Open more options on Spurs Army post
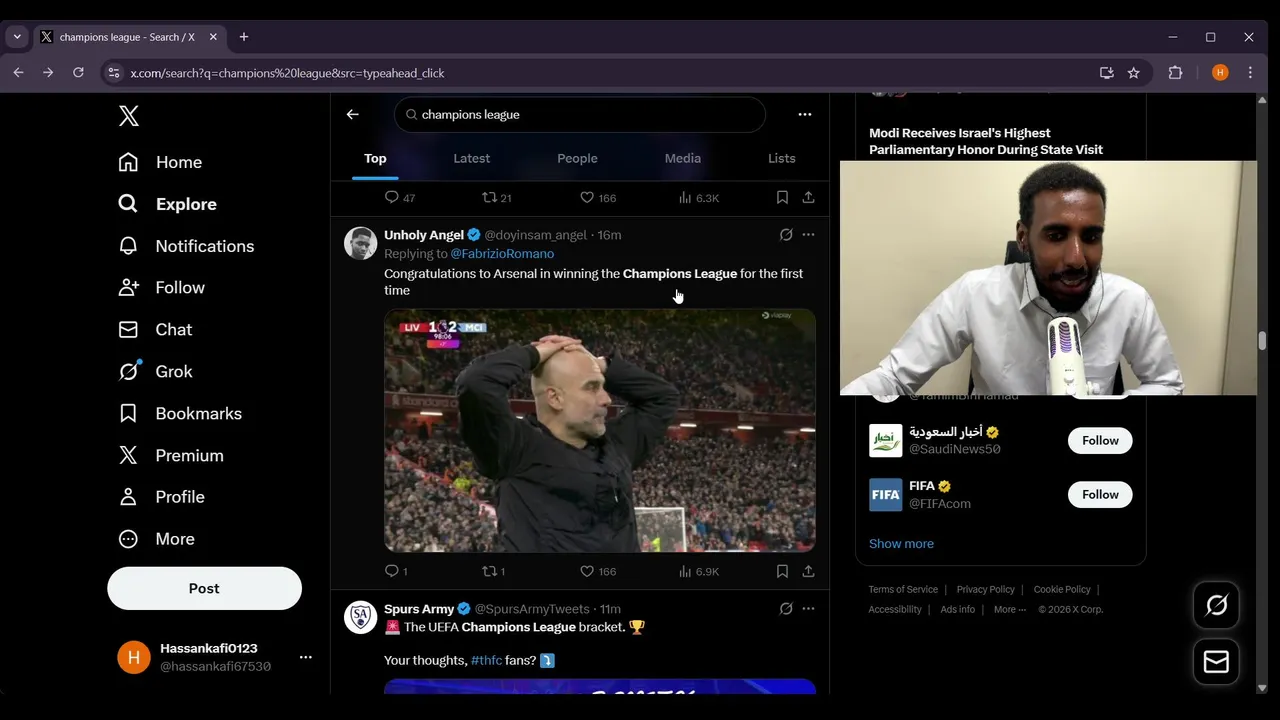 click(808, 609)
